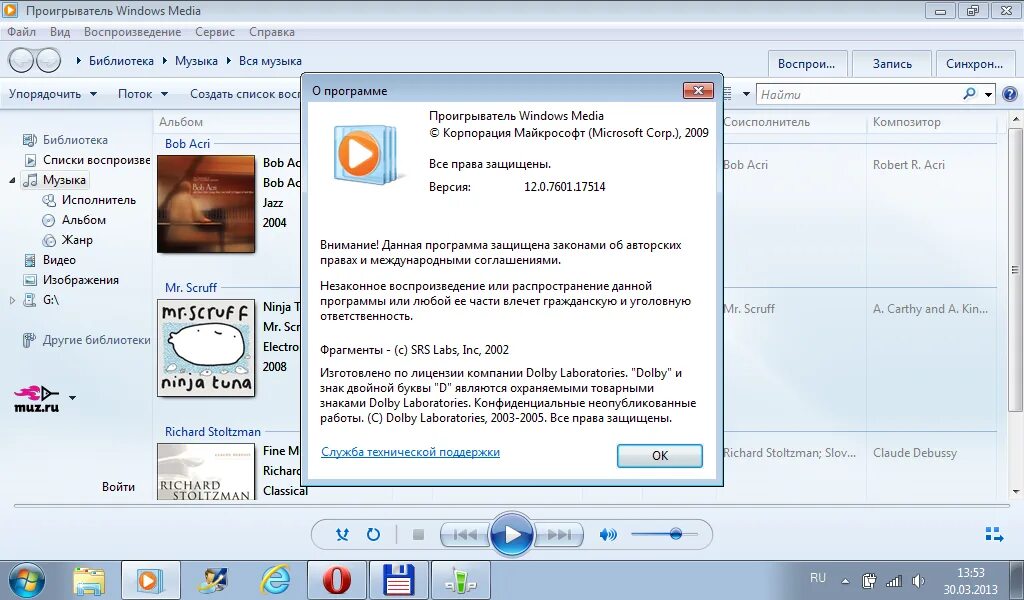1024x600 pixels.
Task: Click Библиотека in the breadcrumb
Action: (121, 61)
